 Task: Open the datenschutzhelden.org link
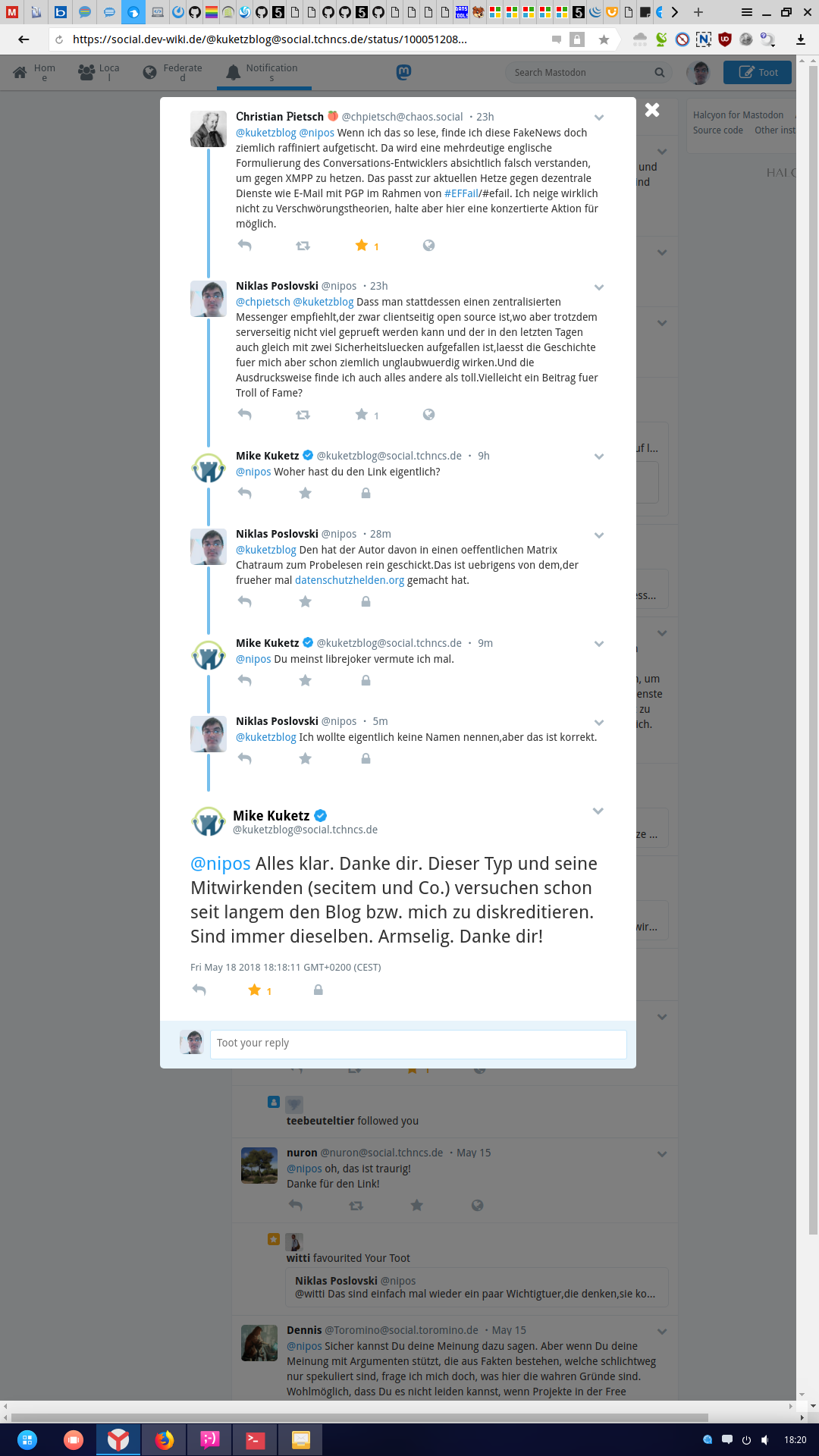[x=350, y=580]
